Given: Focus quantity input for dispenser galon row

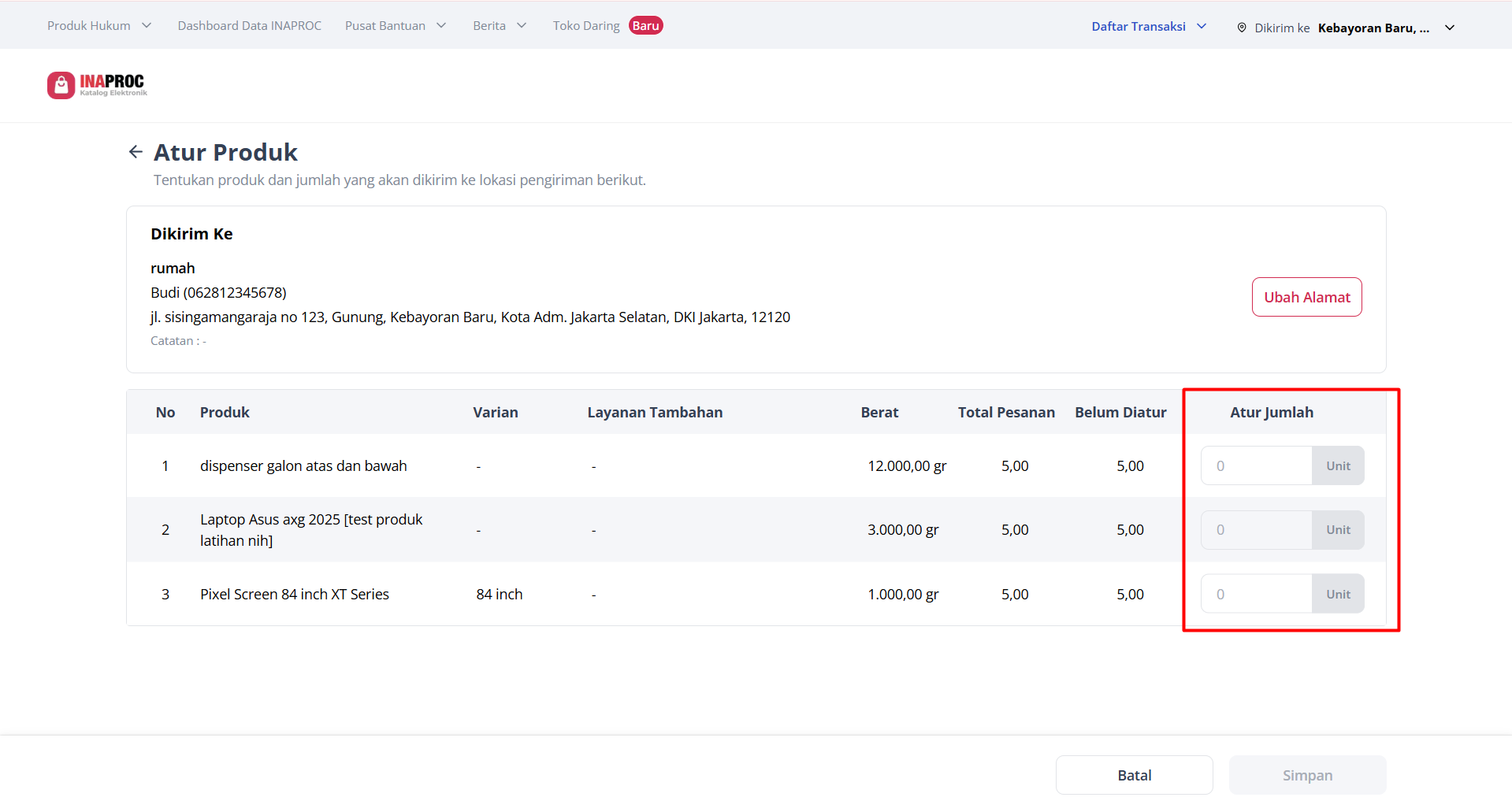Looking at the screenshot, I should click(x=1257, y=465).
